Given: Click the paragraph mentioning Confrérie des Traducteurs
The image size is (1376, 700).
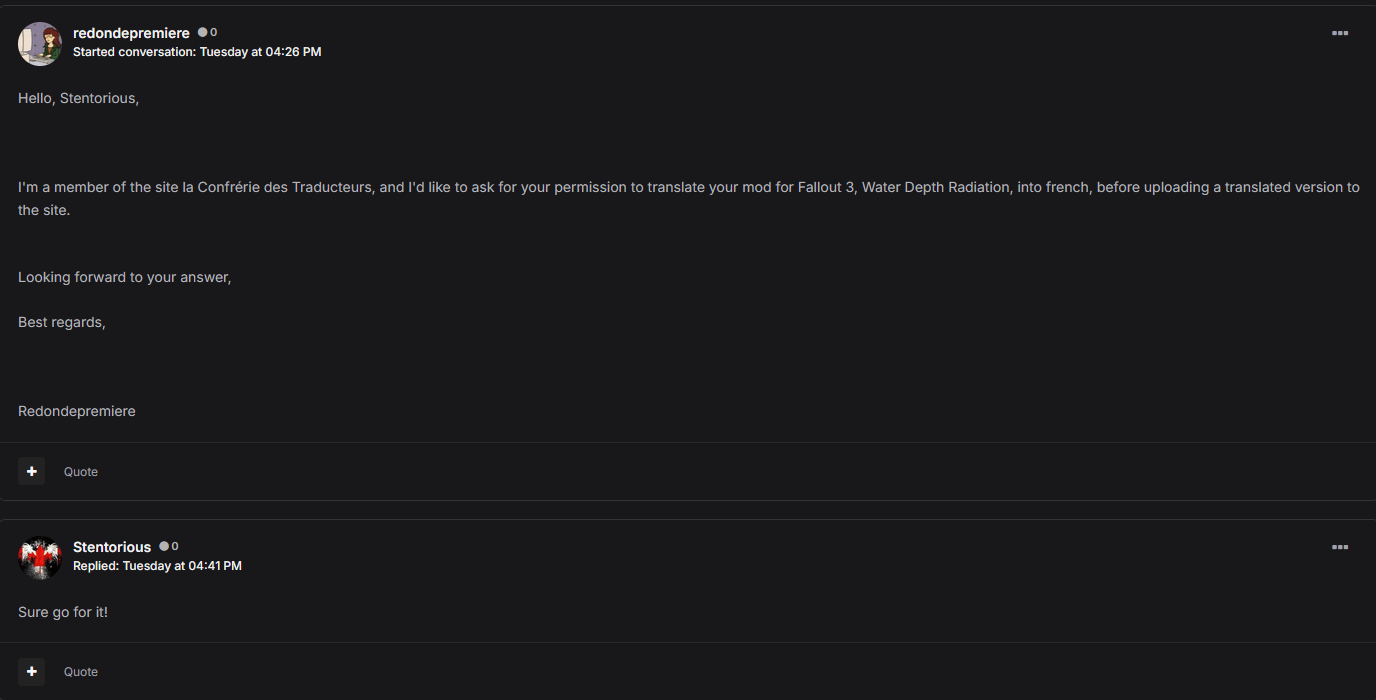Looking at the screenshot, I should [x=688, y=188].
